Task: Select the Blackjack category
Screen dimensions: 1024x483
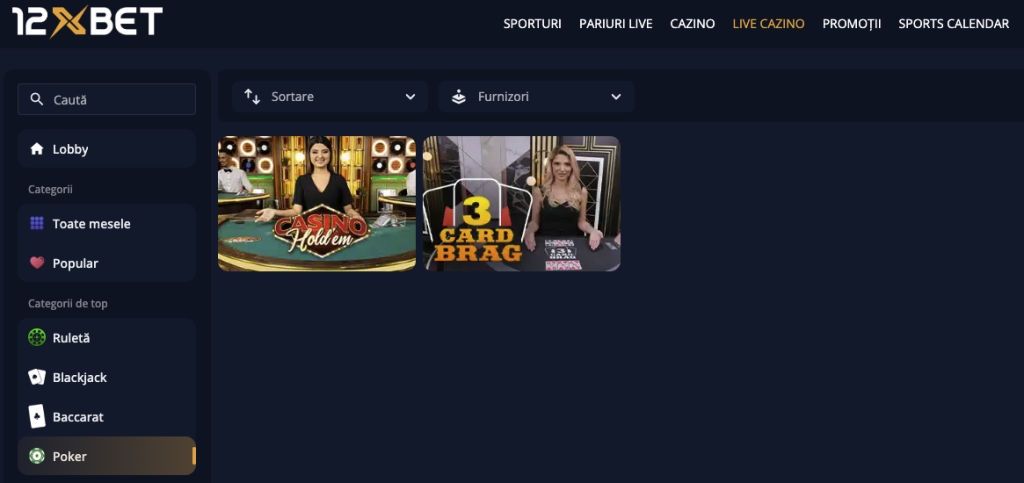Action: (106, 377)
